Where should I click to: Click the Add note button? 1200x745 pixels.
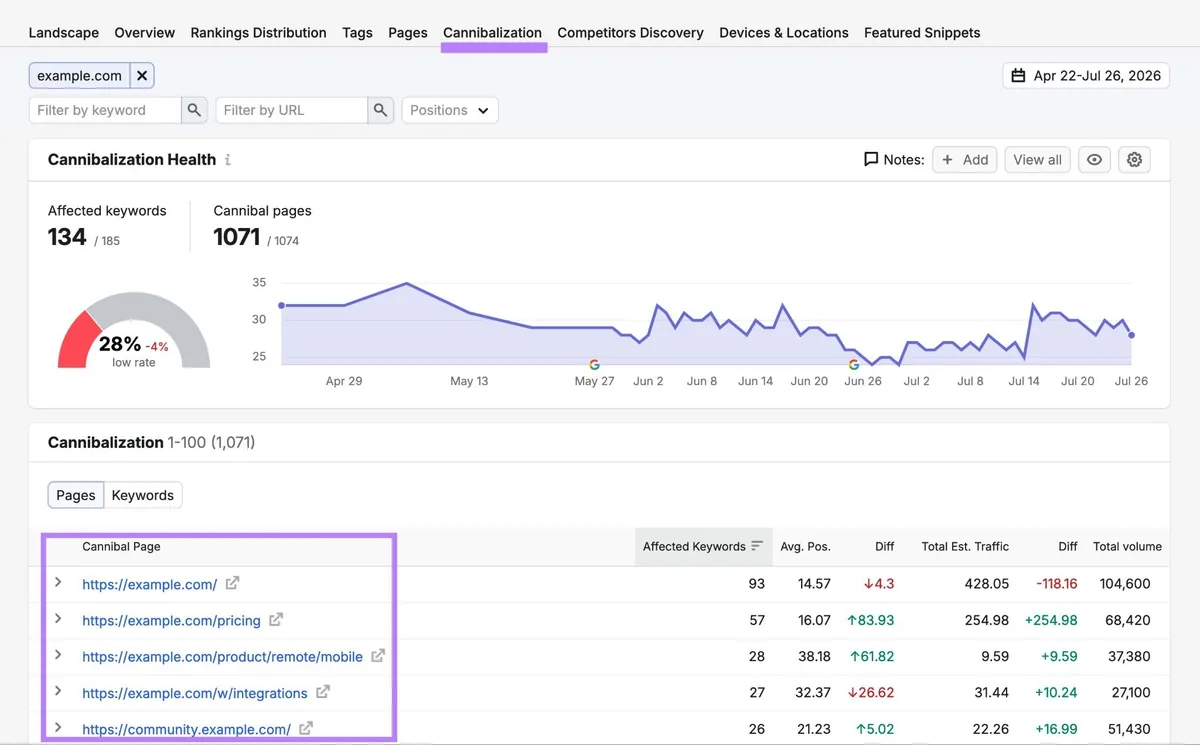(965, 160)
